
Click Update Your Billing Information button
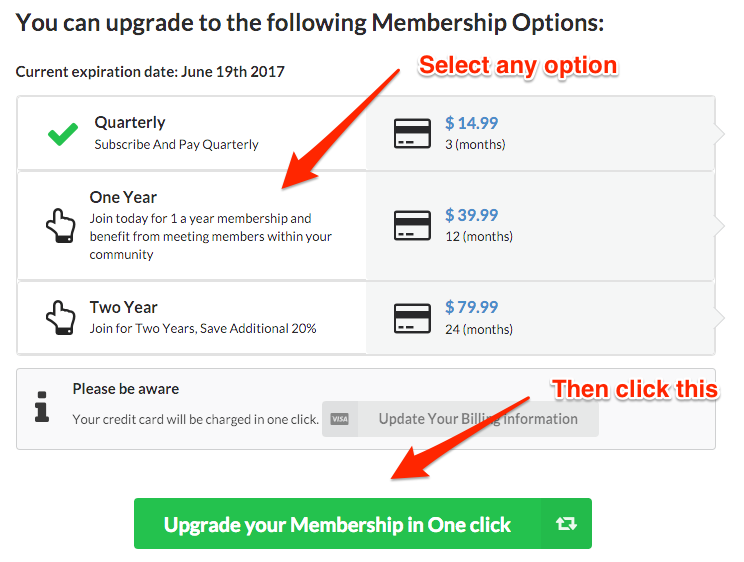[477, 419]
